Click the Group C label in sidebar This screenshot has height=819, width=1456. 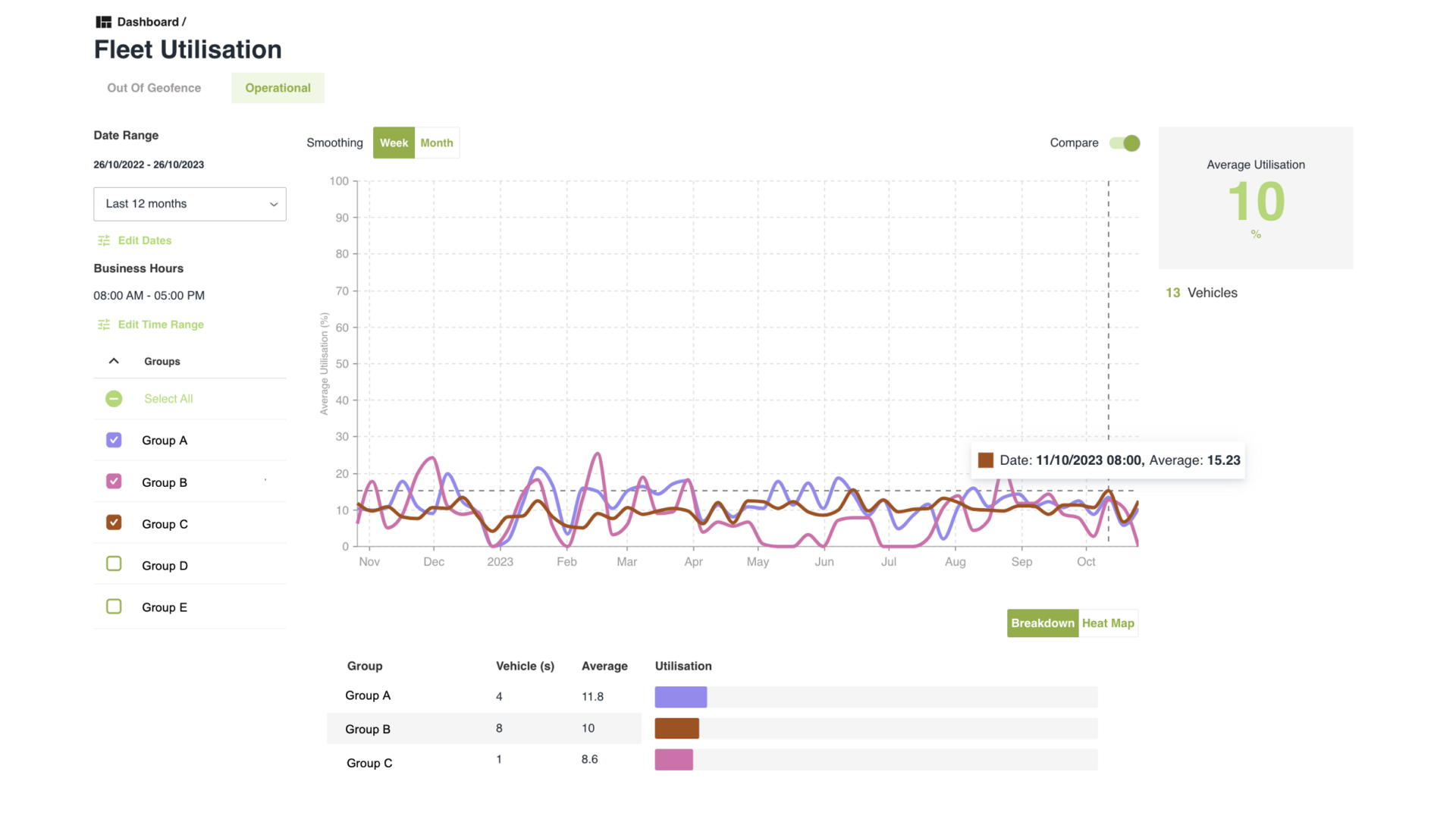[x=165, y=524]
